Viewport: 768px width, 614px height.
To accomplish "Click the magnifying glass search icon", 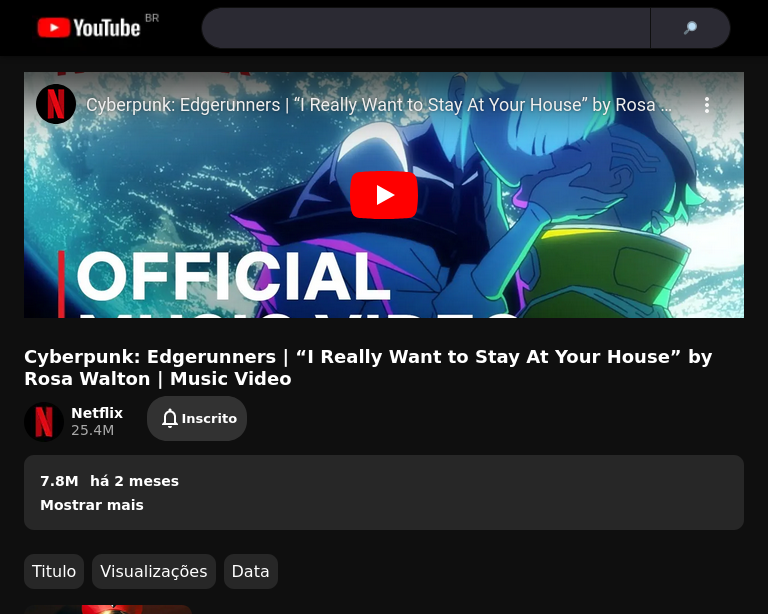I will pos(690,28).
